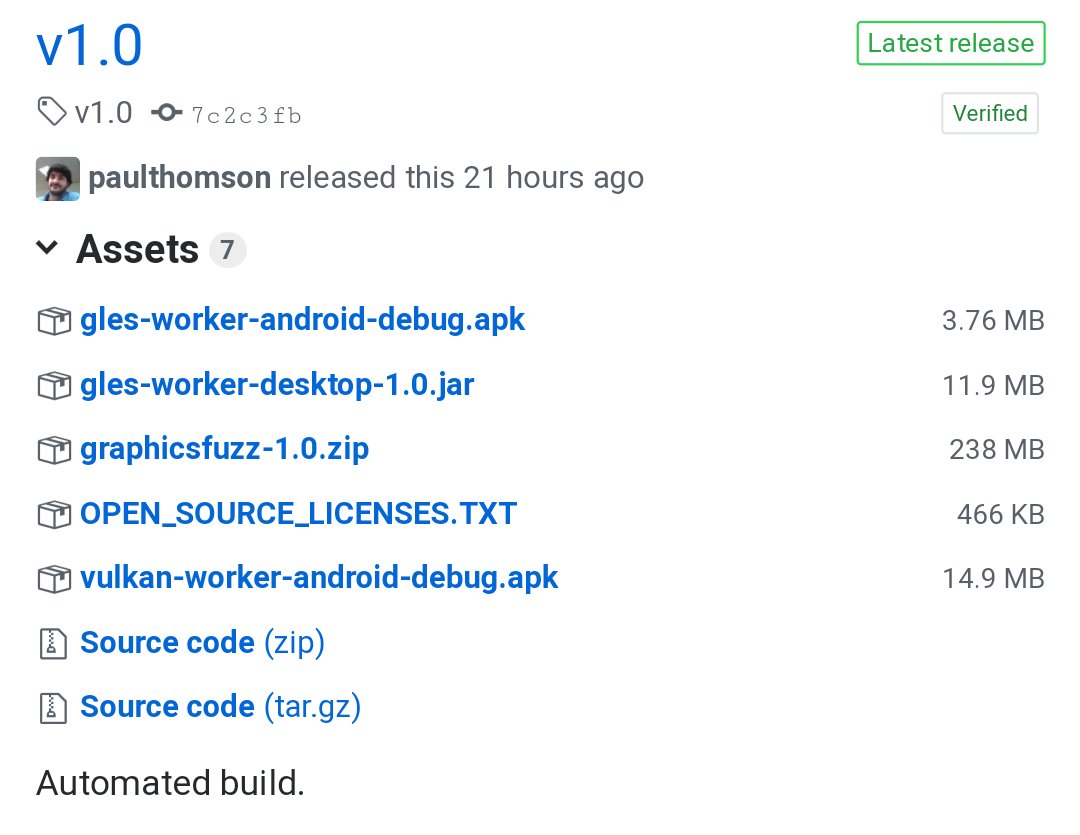This screenshot has width=1080, height=835.
Task: Click the assets count badge 7
Action: pyautogui.click(x=227, y=249)
